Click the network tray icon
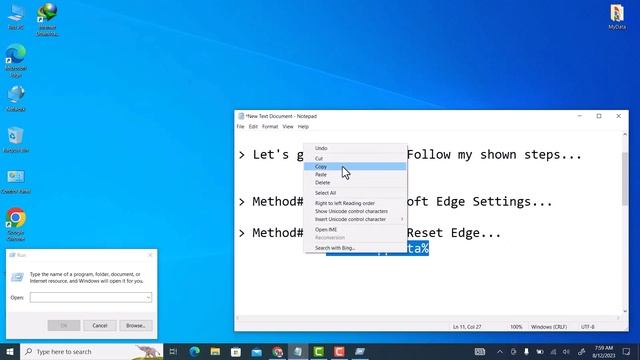This screenshot has height=360, width=640. (553, 351)
